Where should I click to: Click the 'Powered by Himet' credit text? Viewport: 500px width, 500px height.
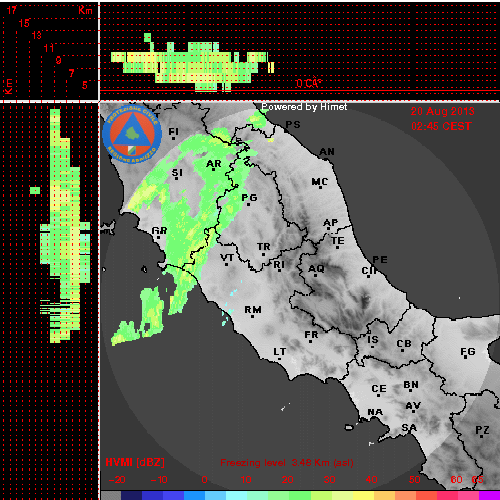coord(304,107)
